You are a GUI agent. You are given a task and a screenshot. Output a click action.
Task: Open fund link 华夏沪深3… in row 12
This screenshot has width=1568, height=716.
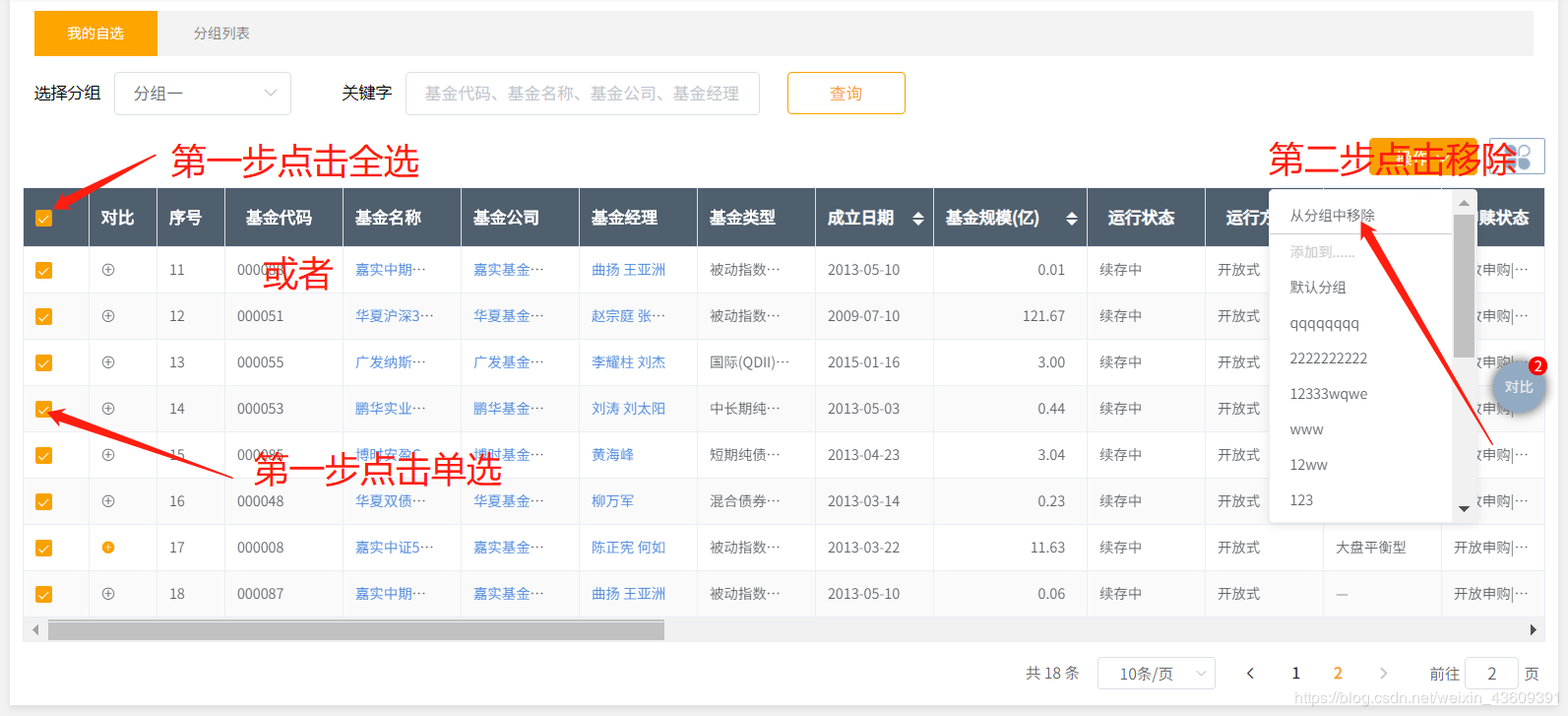[x=395, y=316]
